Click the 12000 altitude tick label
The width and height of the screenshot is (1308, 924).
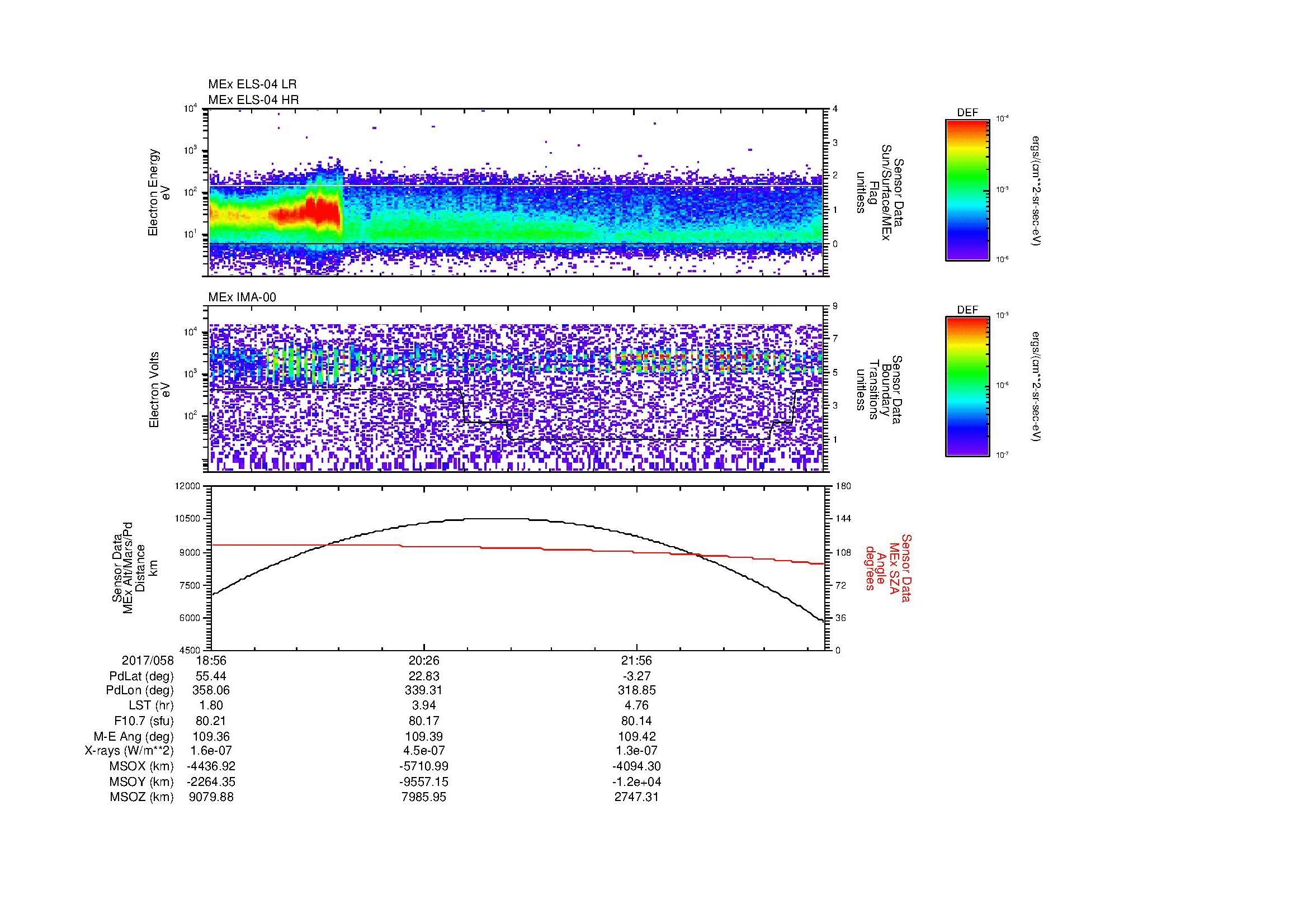188,486
